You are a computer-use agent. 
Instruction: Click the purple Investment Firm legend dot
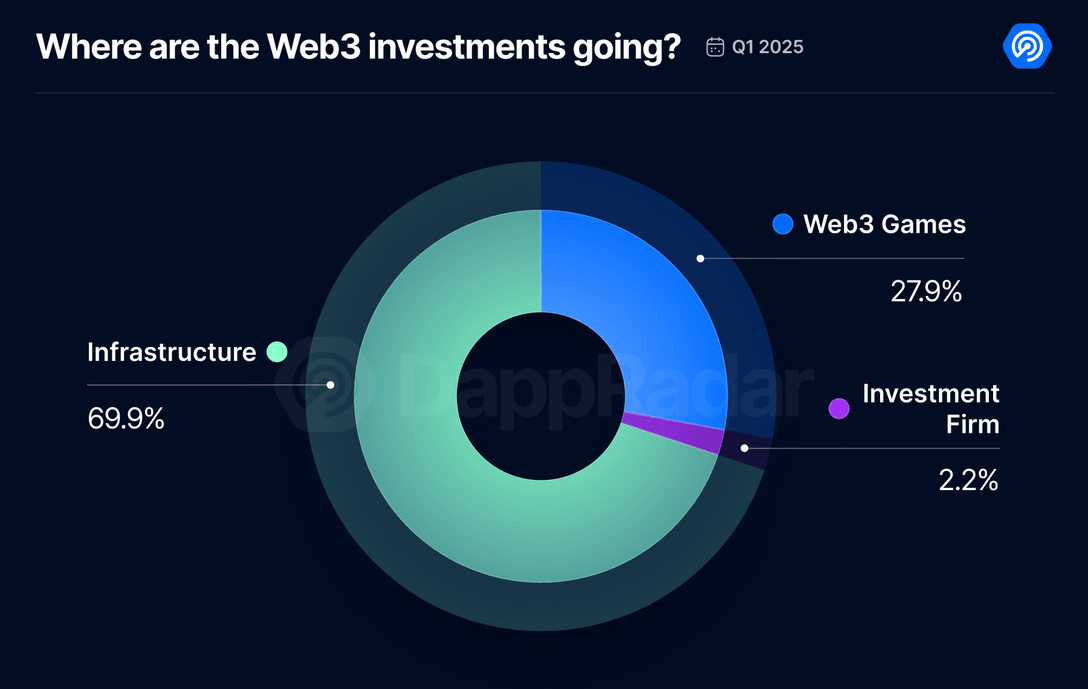[839, 408]
